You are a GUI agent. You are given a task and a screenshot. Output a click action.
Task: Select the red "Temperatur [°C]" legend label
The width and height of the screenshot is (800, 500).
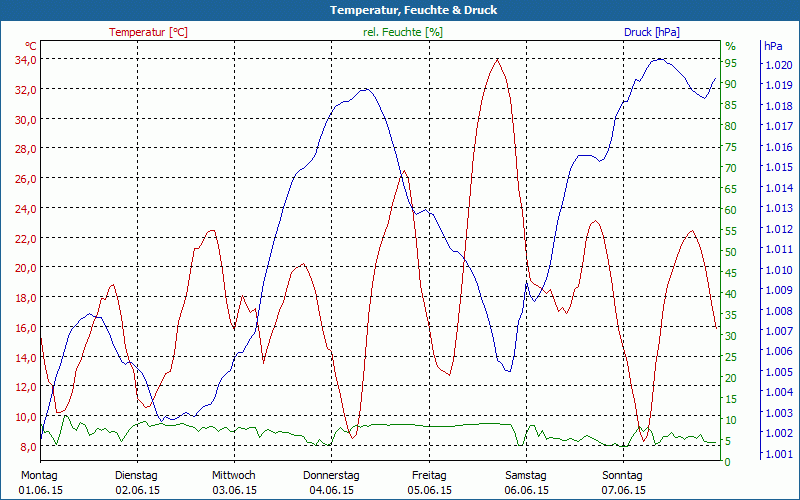pos(148,32)
